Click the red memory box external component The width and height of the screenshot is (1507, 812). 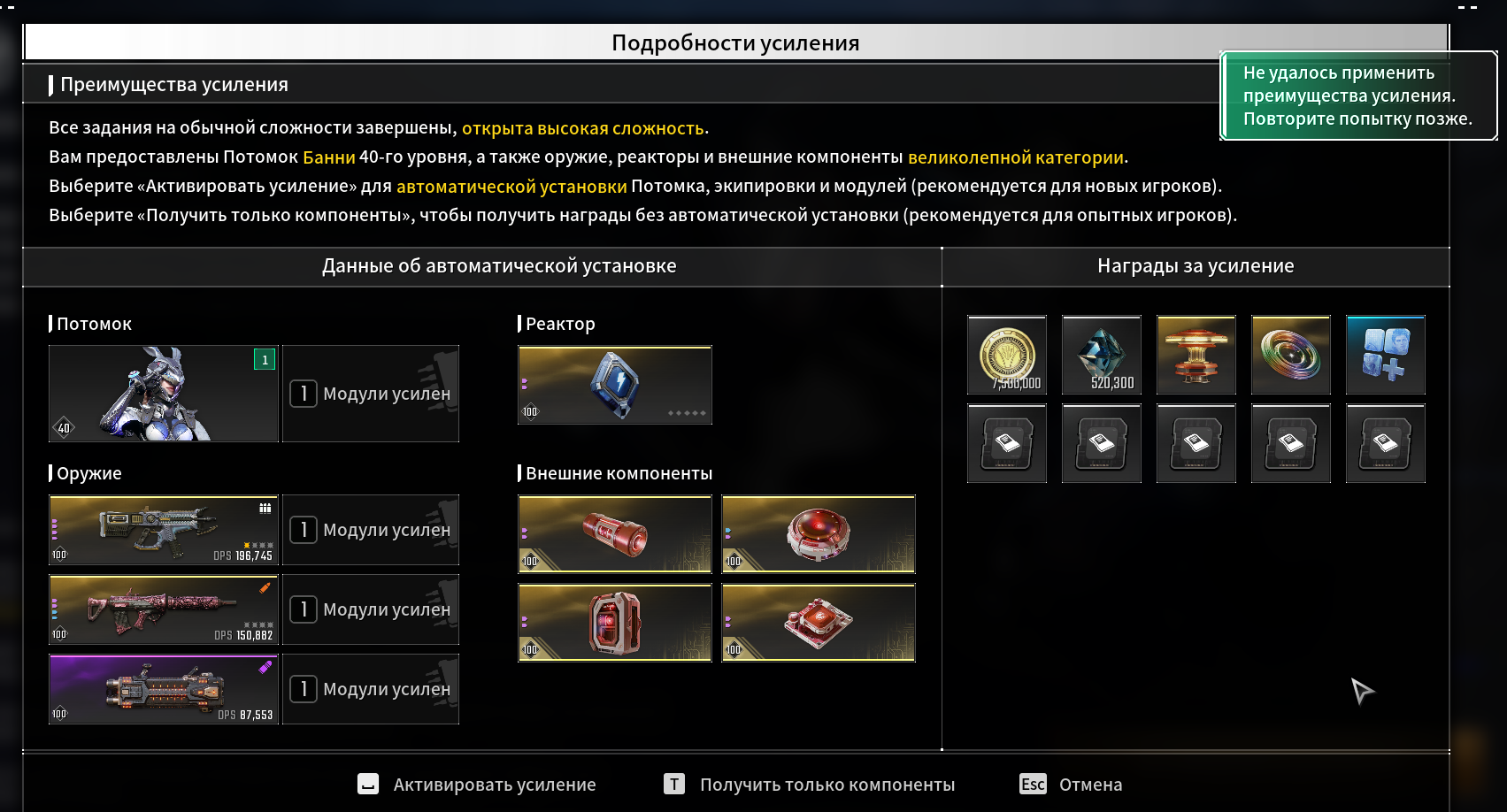coord(615,623)
